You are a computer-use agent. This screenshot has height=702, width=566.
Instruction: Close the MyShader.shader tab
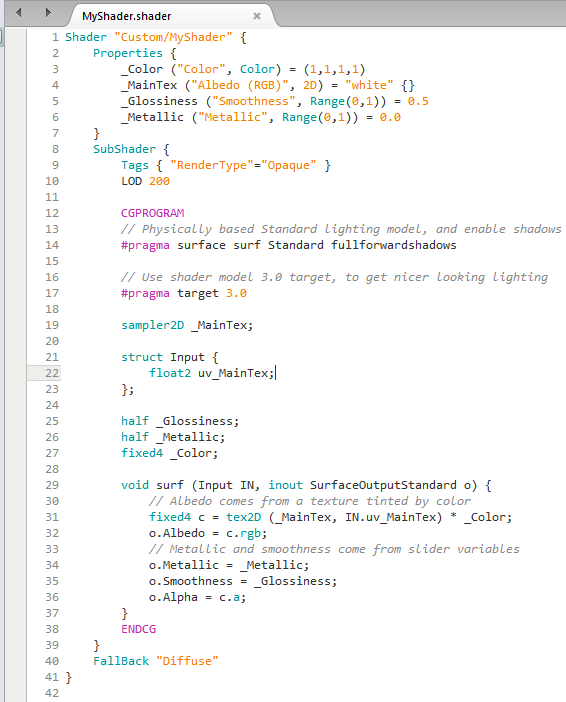tap(257, 16)
